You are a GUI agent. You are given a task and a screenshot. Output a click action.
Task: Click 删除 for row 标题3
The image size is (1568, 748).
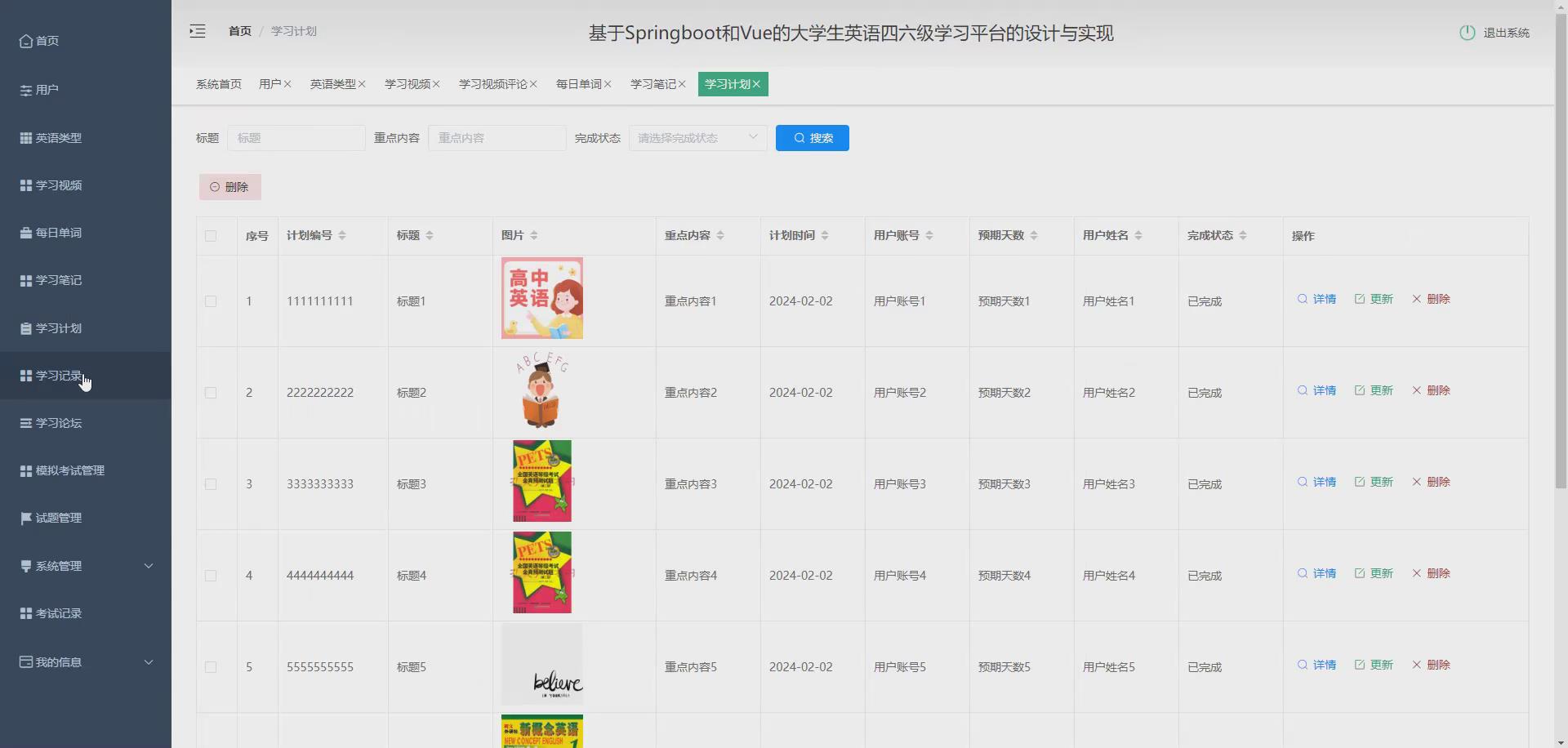tap(1431, 482)
